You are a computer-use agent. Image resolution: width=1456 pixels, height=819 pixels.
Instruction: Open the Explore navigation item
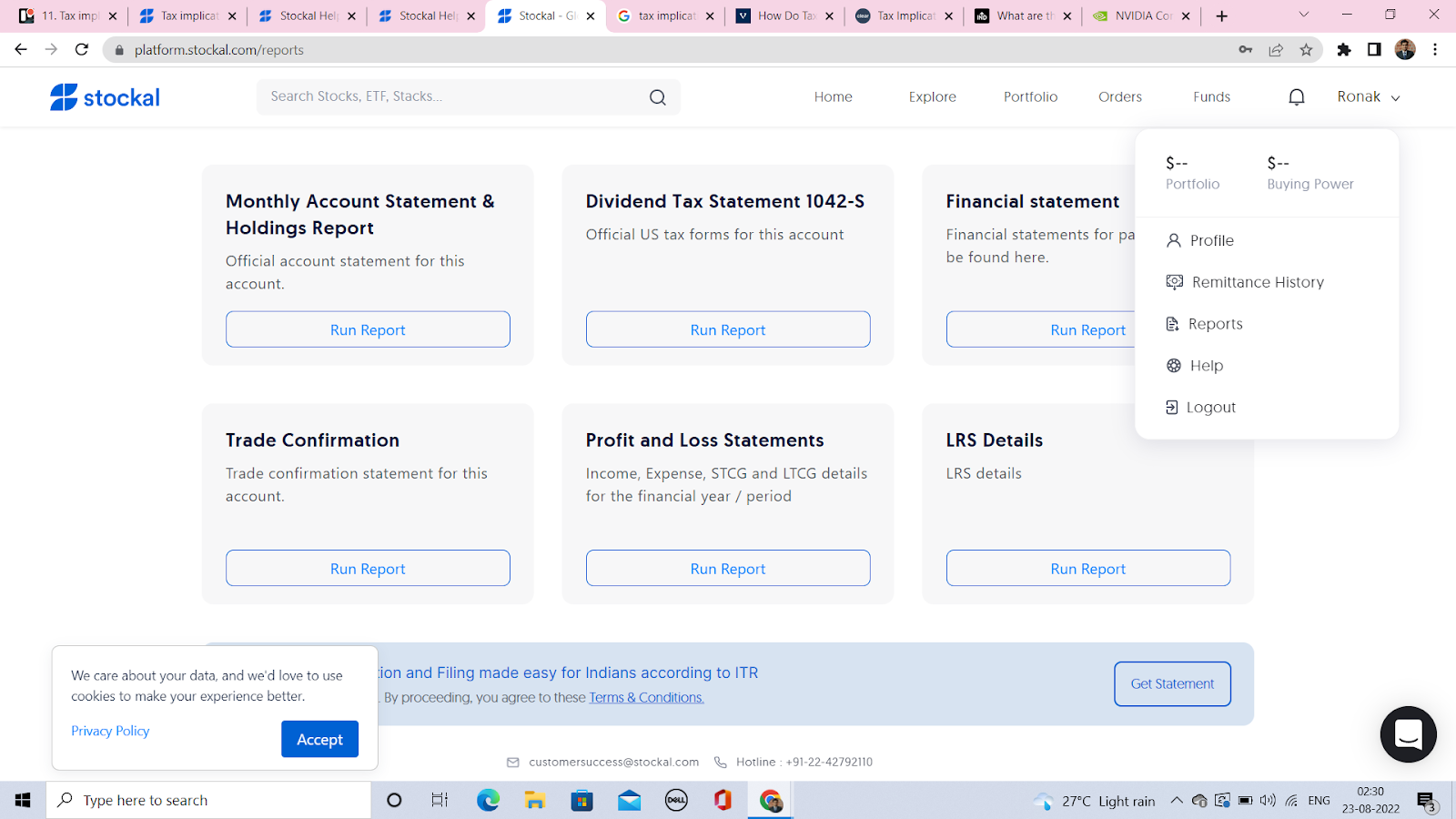point(933,96)
